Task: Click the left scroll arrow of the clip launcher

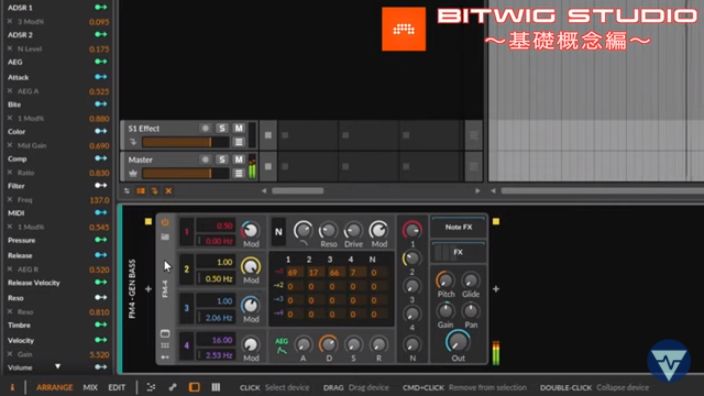Action: pos(264,191)
